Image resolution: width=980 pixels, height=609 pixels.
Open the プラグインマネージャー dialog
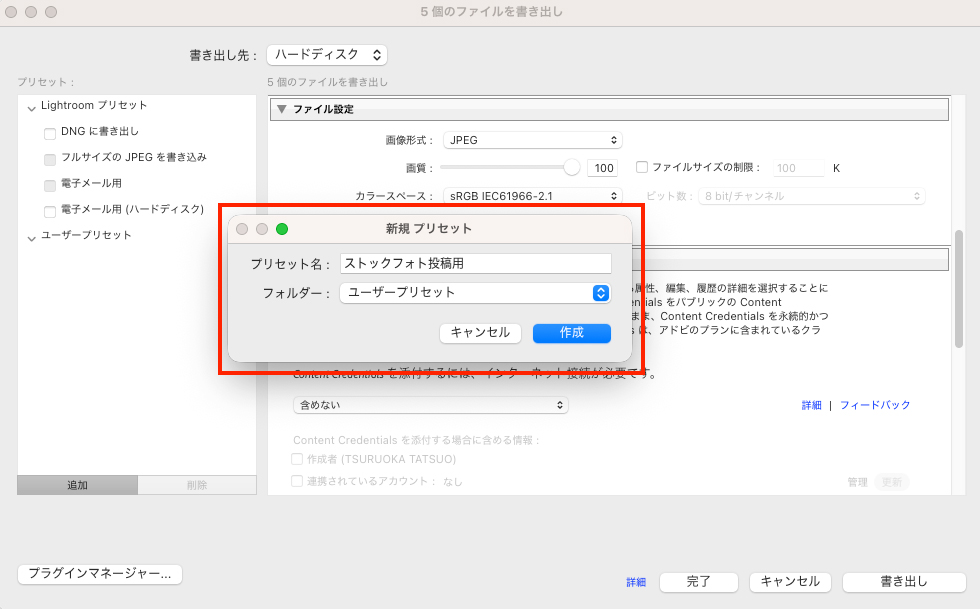(99, 574)
